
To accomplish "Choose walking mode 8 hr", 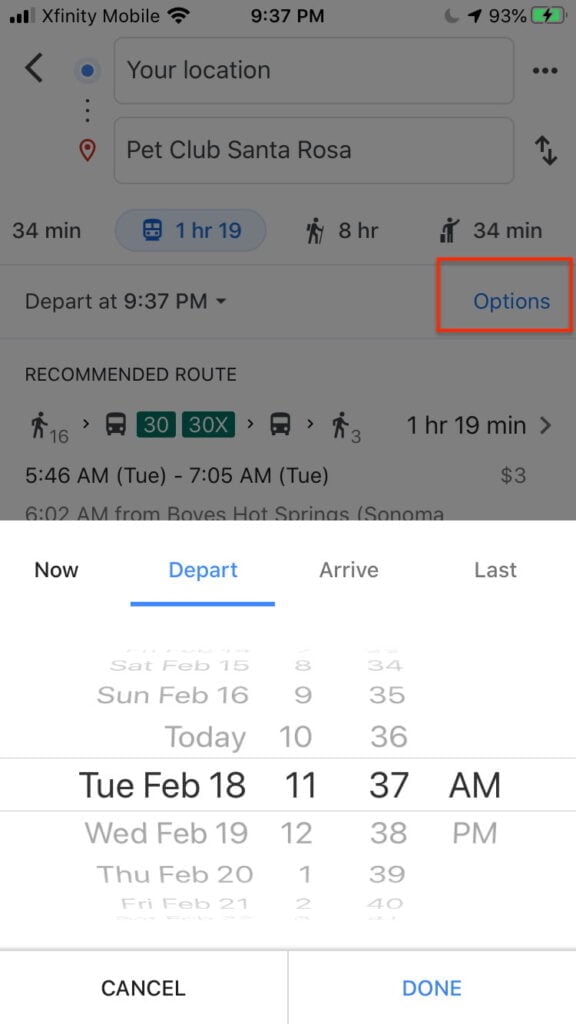I will point(342,230).
